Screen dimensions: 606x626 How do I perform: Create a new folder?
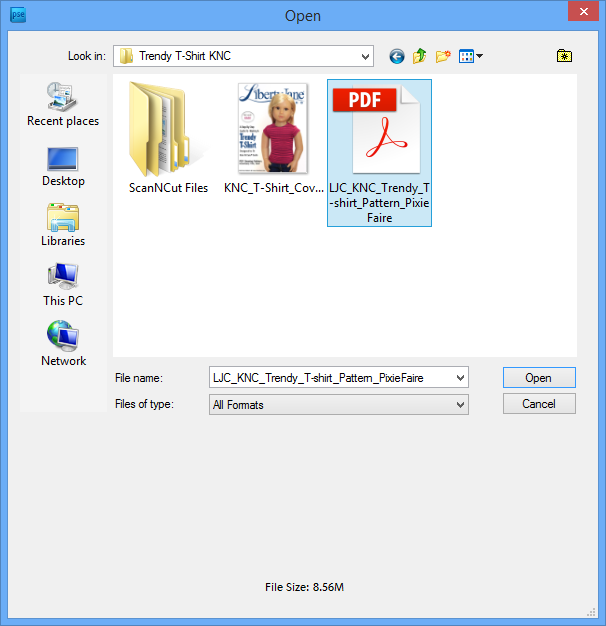[443, 56]
